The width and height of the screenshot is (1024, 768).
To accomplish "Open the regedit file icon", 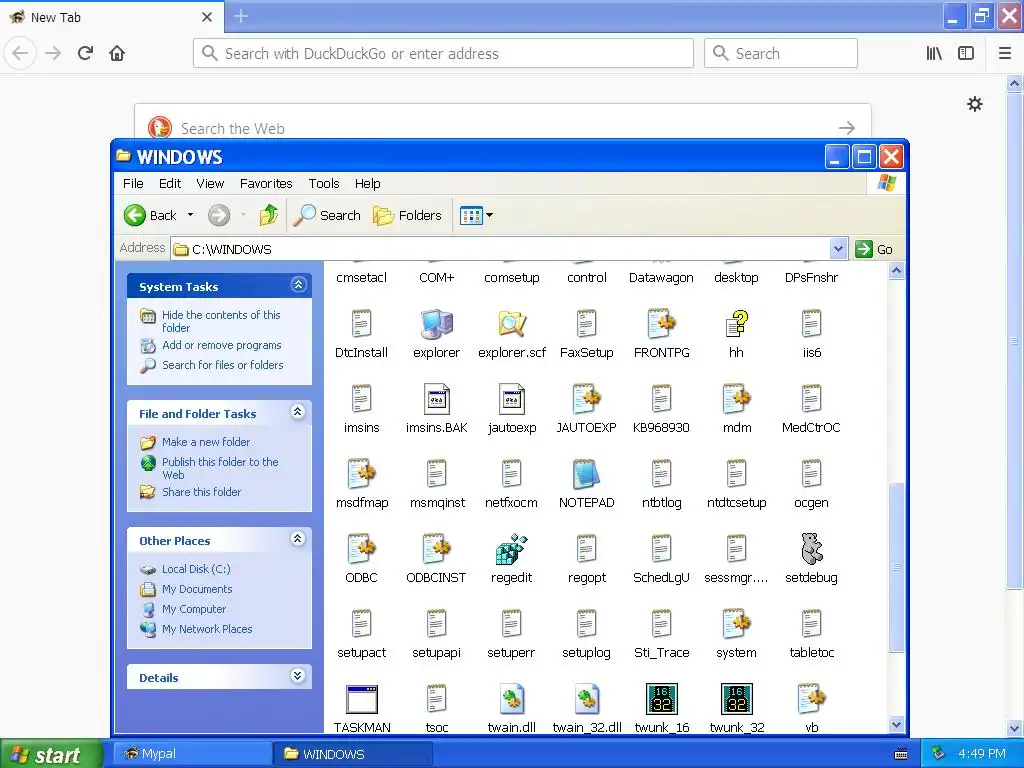I will (x=511, y=549).
